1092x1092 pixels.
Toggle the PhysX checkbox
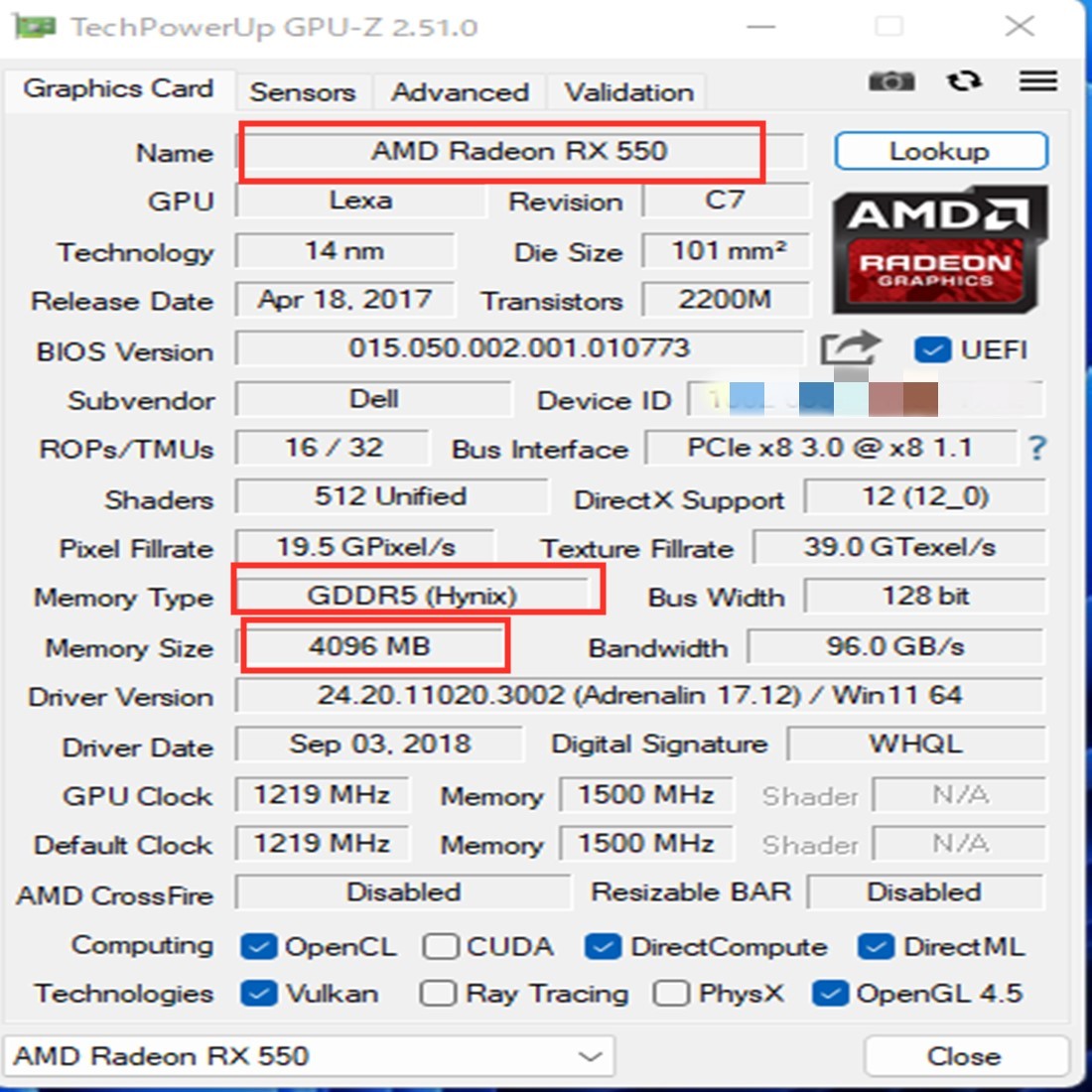coord(671,994)
